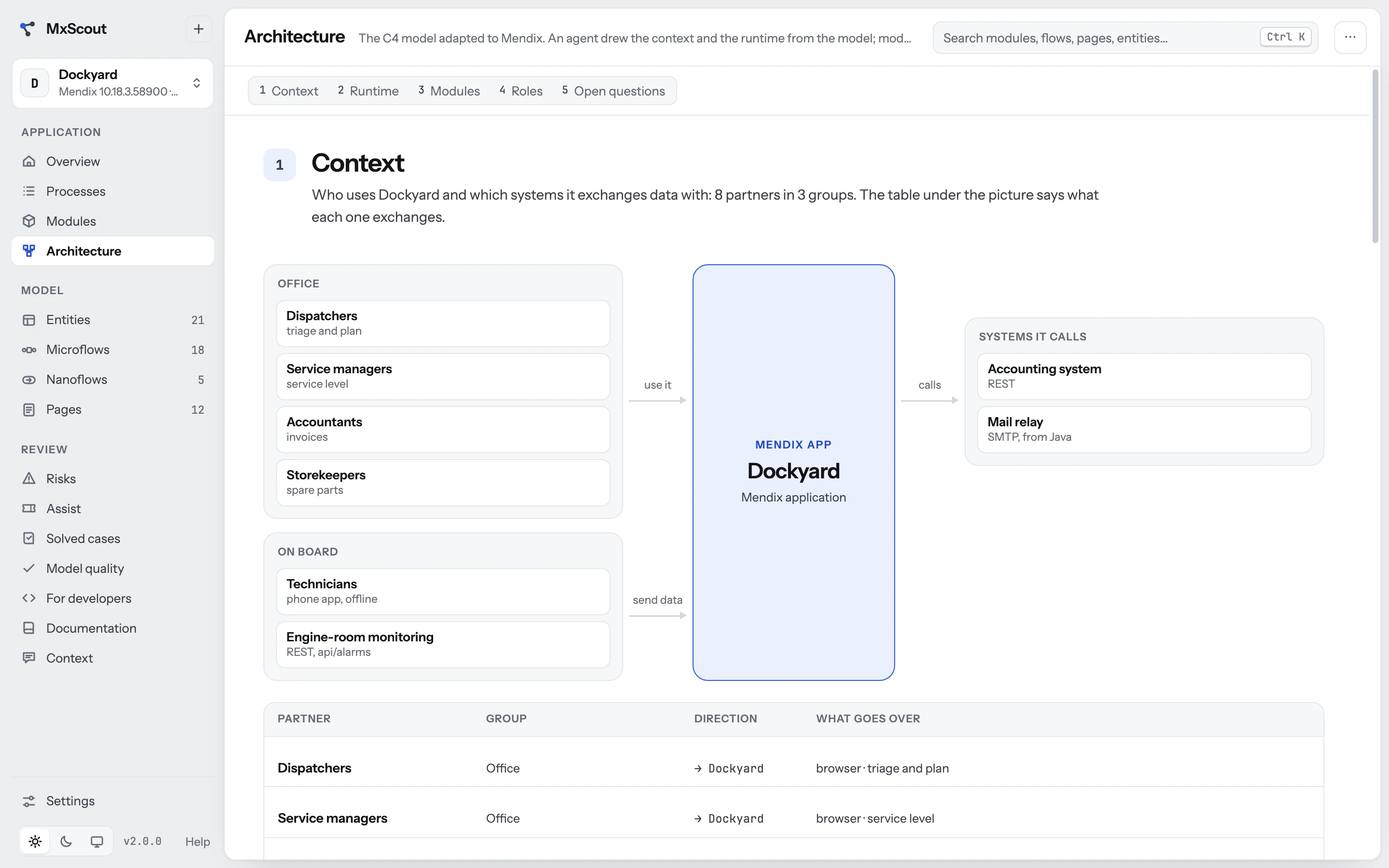This screenshot has width=1389, height=868.
Task: Open Nanoflows in the sidebar
Action: [x=112, y=380]
